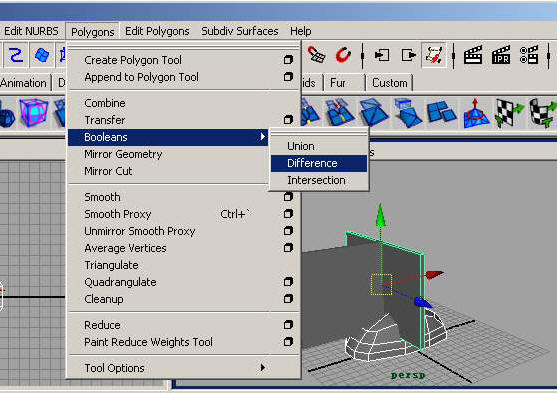Click the four blue planes shelf icon
Screen dimensions: 557x393
(442, 112)
